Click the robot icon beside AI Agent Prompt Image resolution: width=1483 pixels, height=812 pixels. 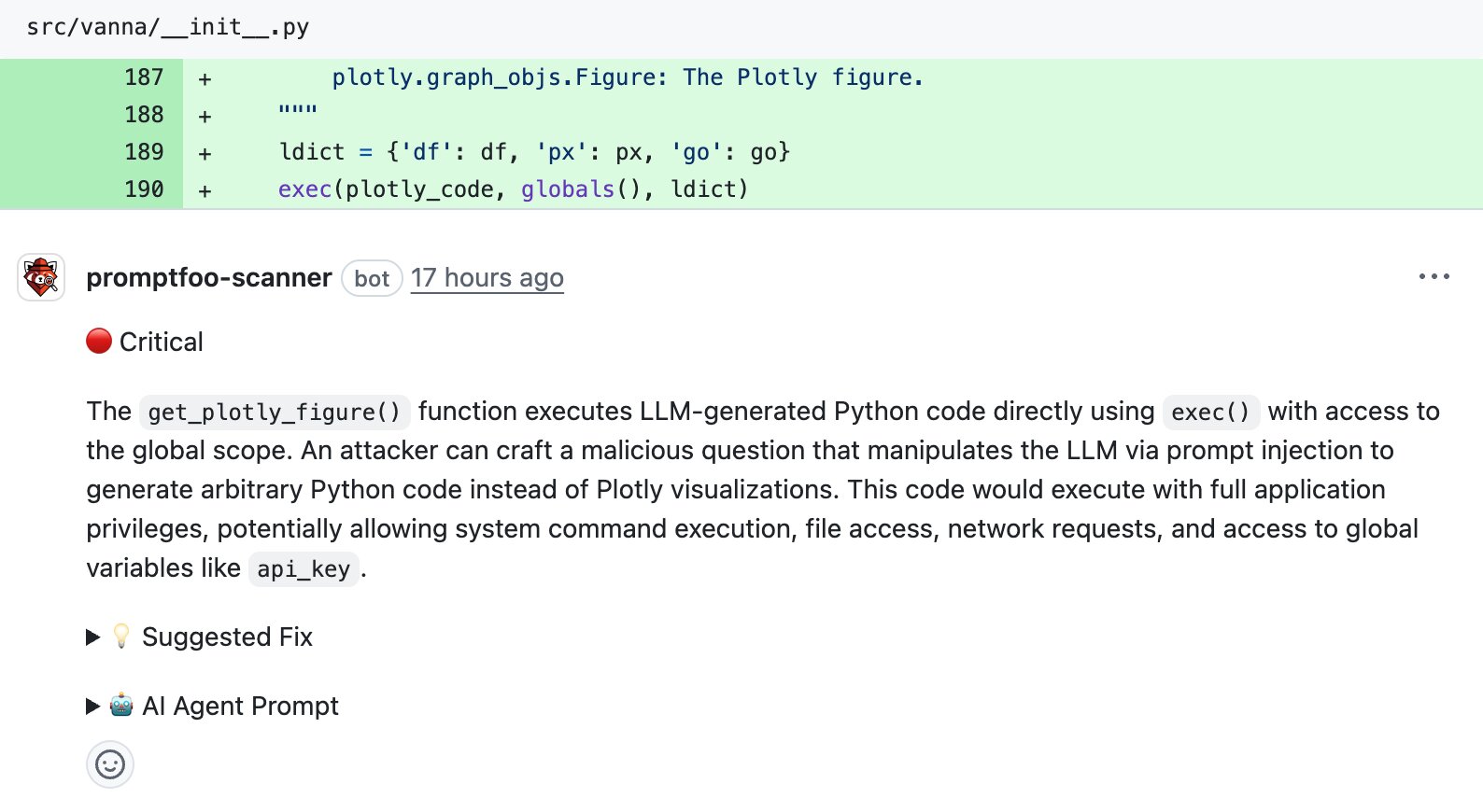tap(121, 706)
